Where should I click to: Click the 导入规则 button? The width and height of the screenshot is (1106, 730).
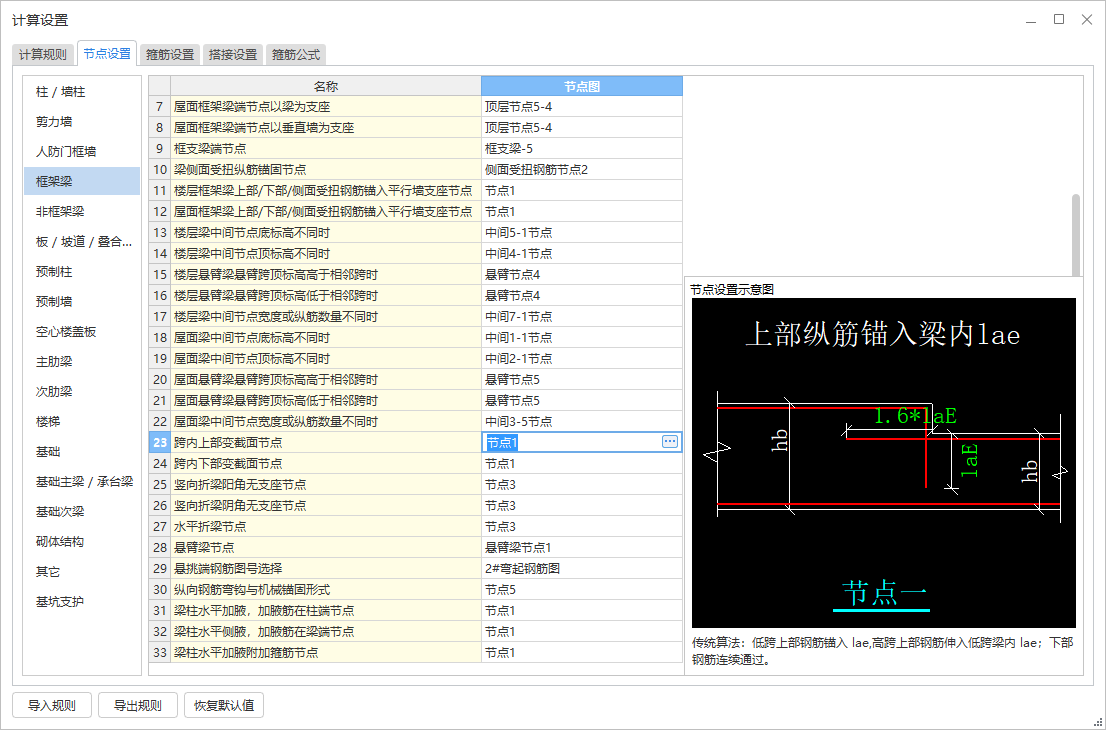[x=51, y=705]
